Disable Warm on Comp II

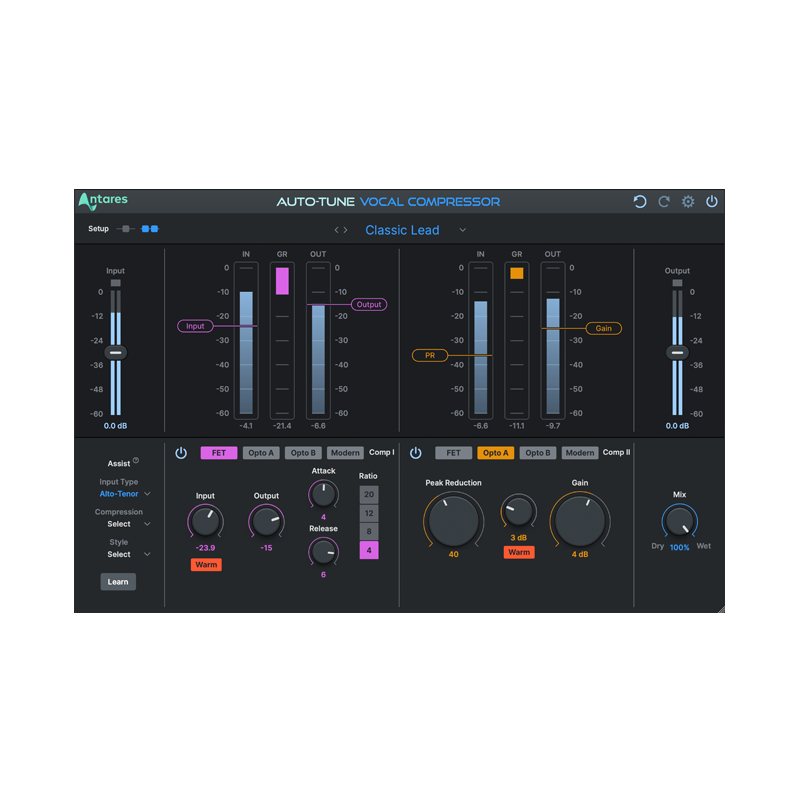click(x=519, y=552)
